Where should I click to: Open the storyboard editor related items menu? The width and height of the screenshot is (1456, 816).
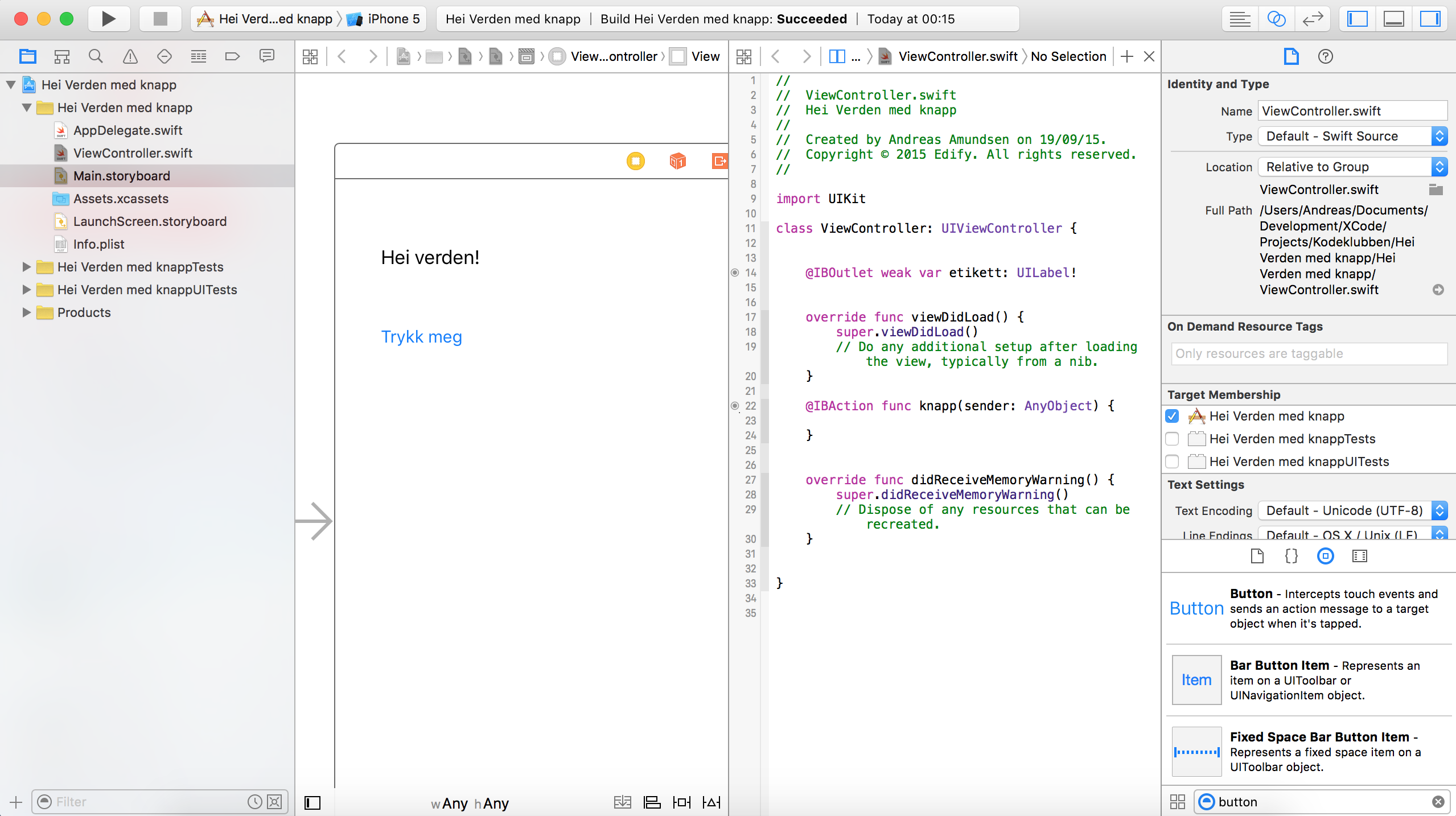[x=310, y=56]
